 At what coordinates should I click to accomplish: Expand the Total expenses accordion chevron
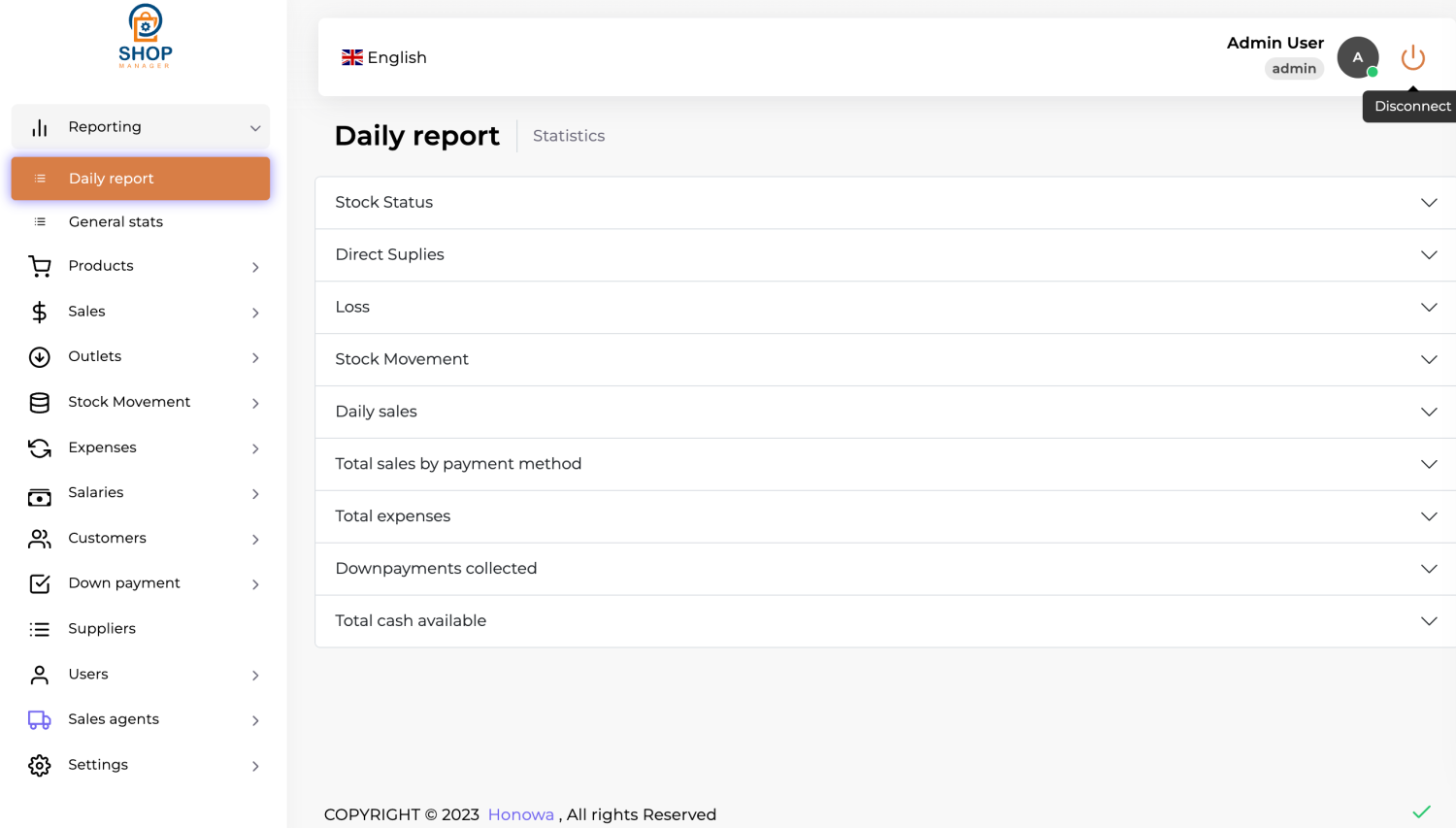(x=1429, y=516)
